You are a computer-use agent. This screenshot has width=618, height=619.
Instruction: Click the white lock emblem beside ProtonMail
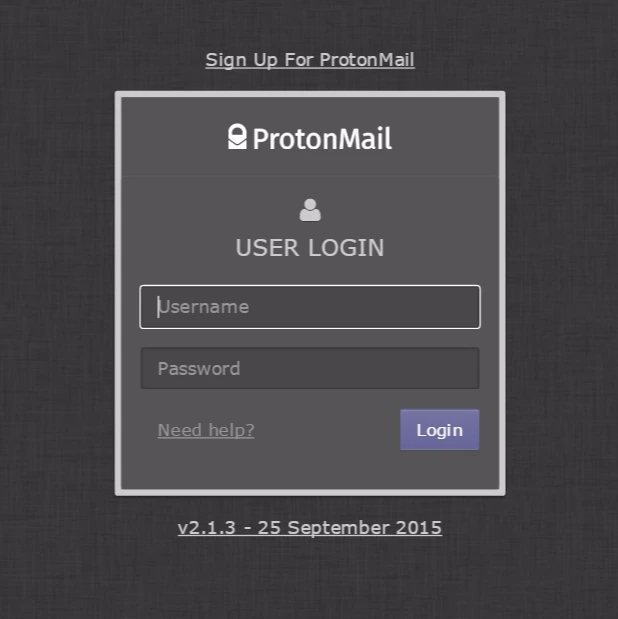click(x=237, y=137)
